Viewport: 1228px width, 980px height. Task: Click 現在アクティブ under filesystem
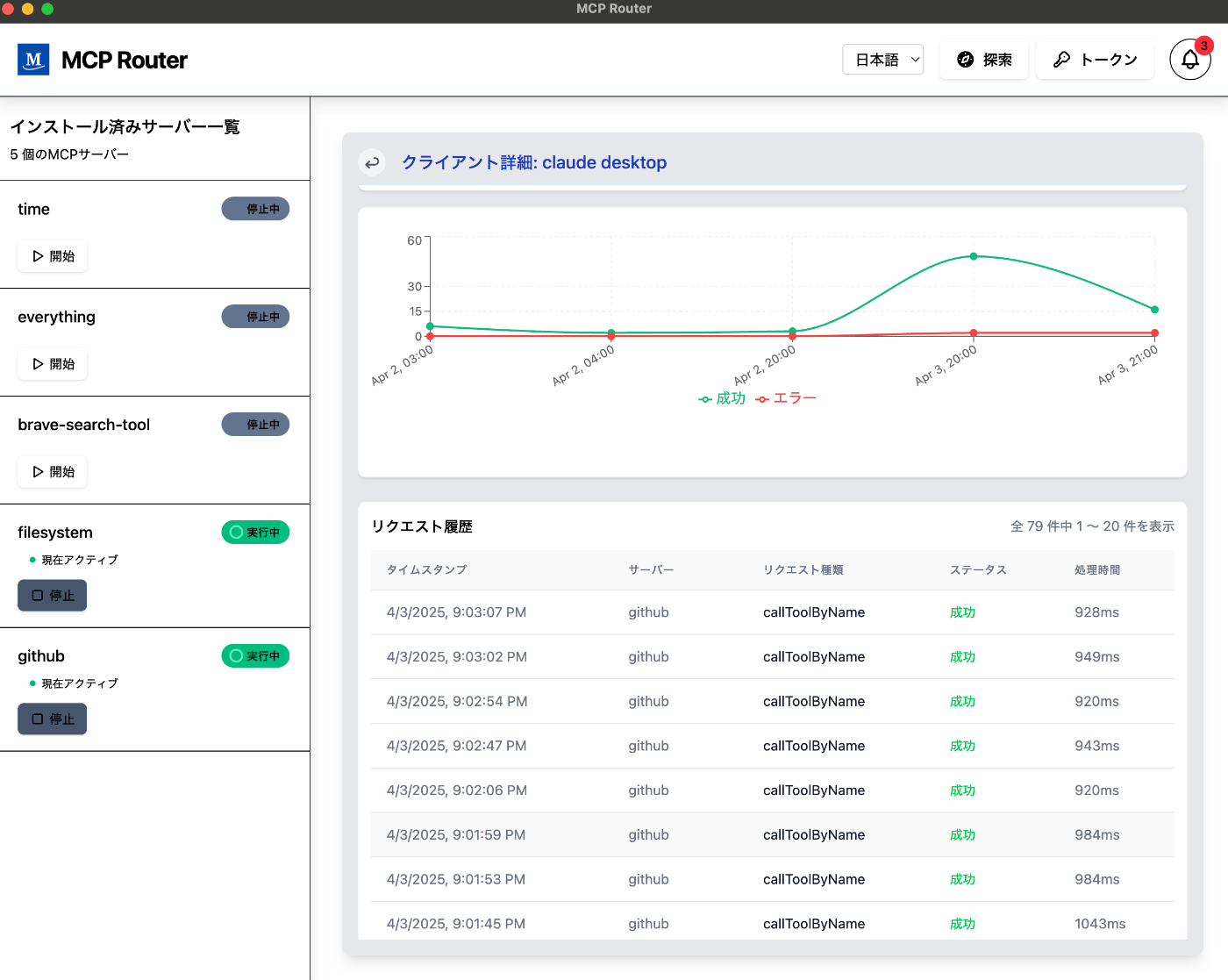point(79,560)
